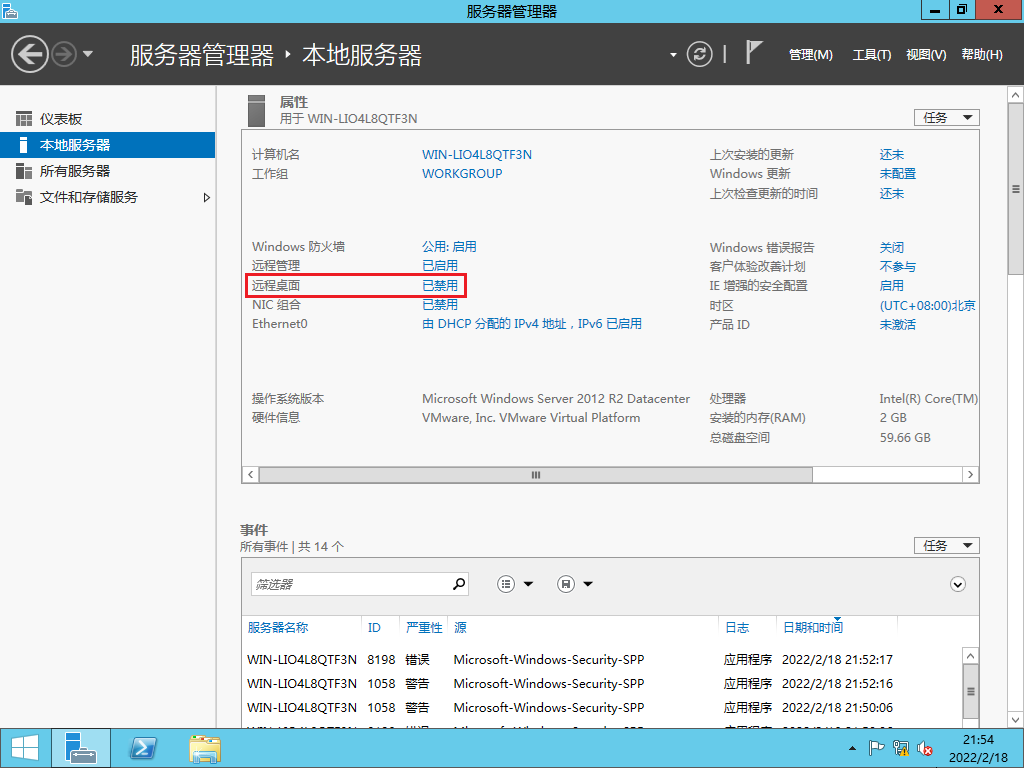
Task: Click the save query disk icon
Action: (x=566, y=584)
